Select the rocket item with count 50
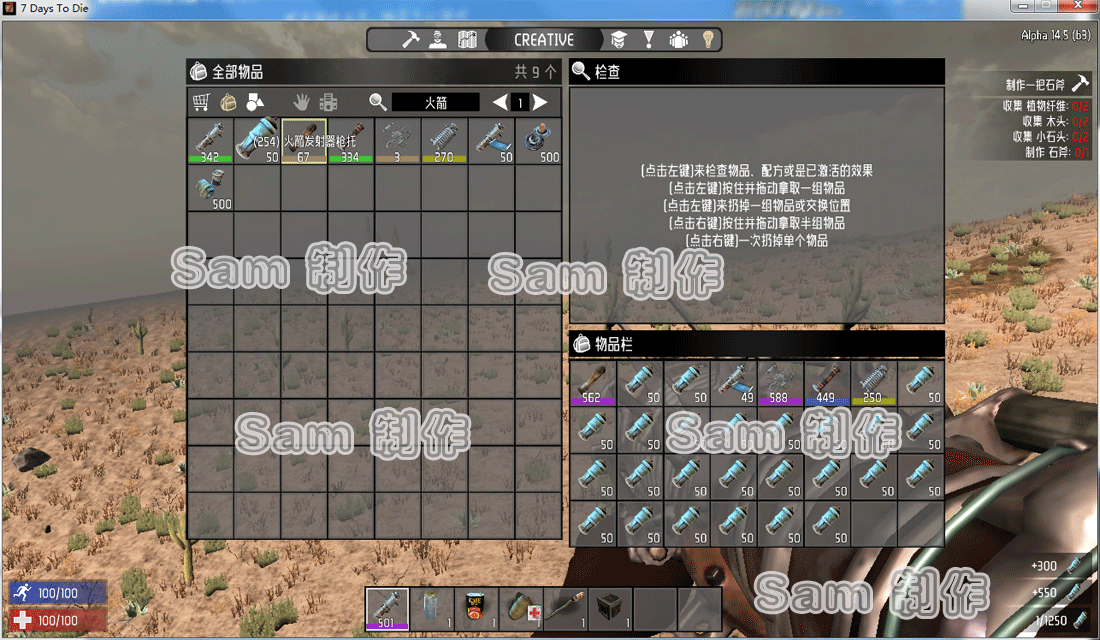The width and height of the screenshot is (1100, 640). pyautogui.click(x=257, y=140)
